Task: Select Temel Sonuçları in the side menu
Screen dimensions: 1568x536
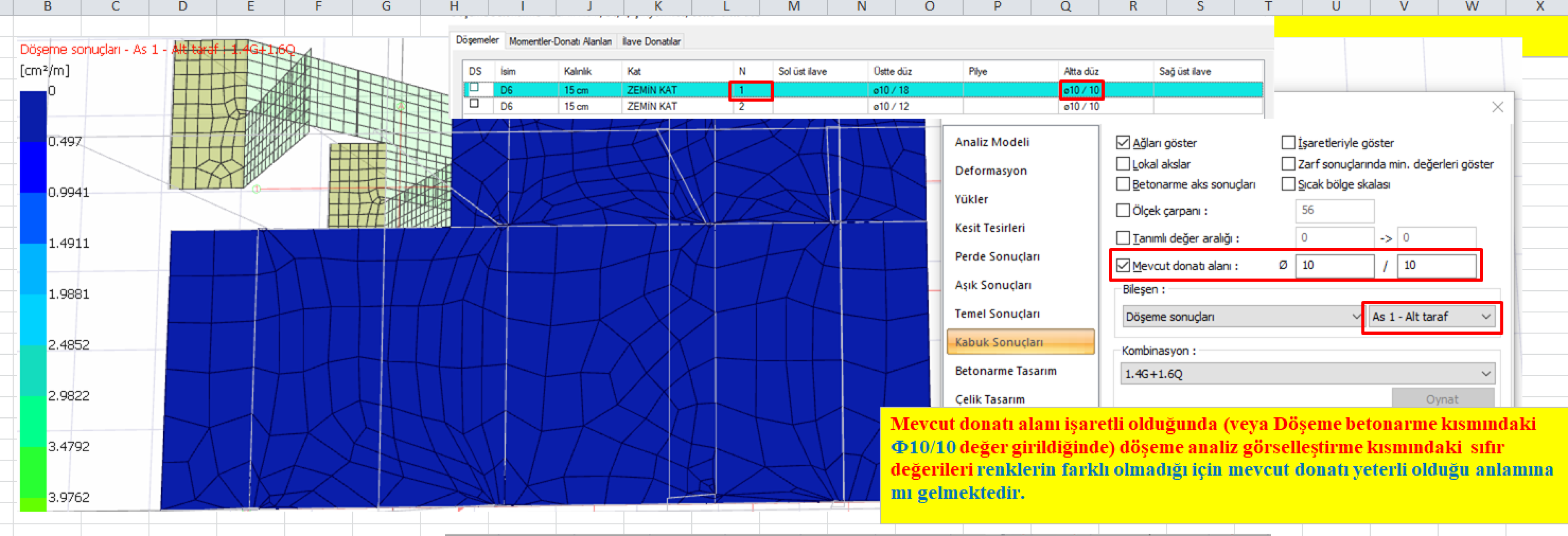Action: pos(997,313)
